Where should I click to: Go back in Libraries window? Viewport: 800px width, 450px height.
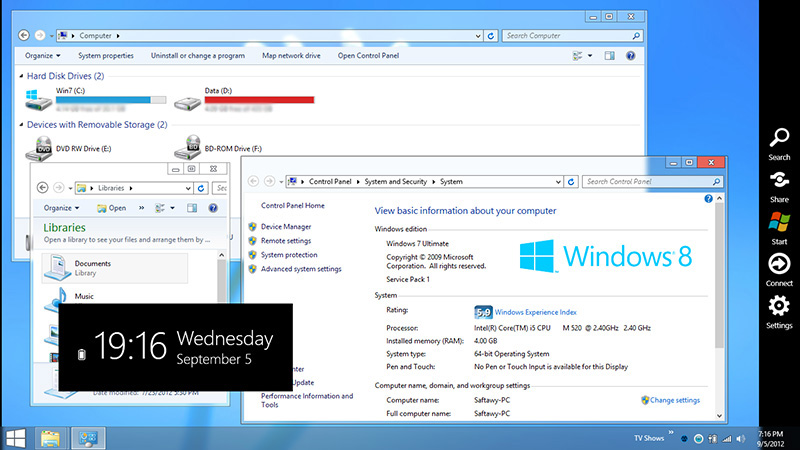(42, 188)
